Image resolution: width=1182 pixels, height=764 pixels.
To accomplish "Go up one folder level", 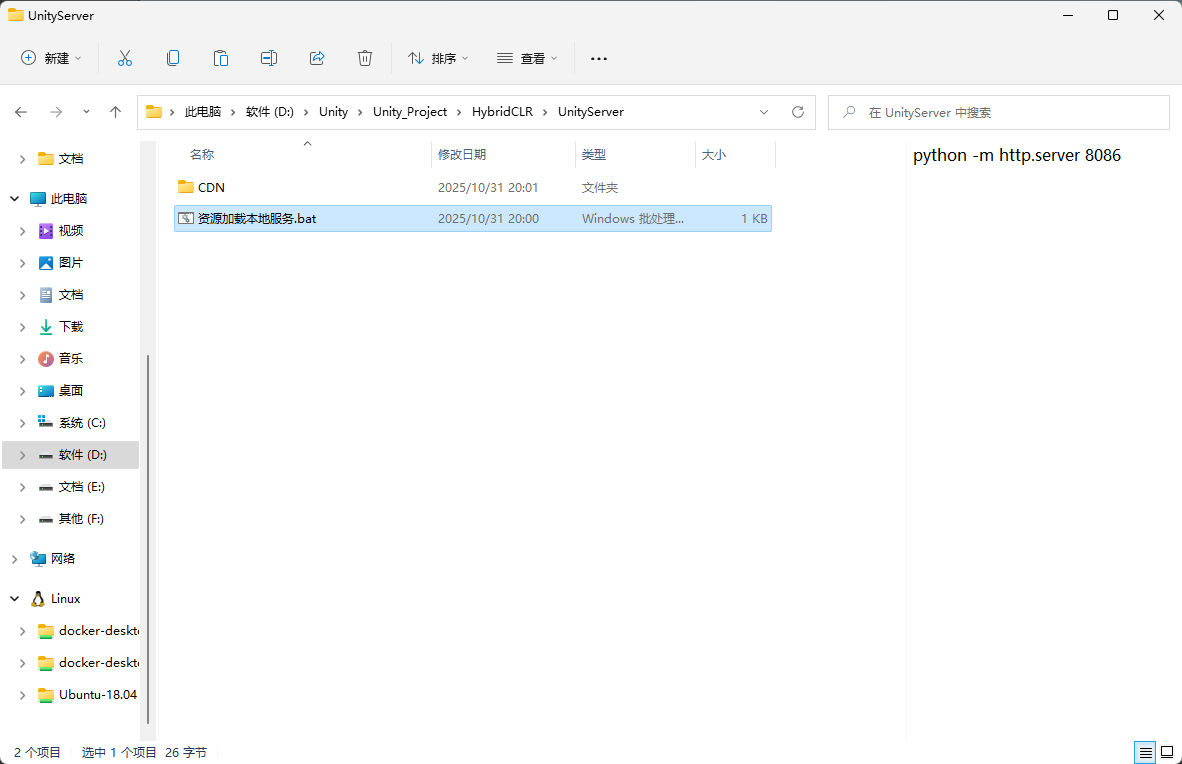I will pyautogui.click(x=115, y=112).
